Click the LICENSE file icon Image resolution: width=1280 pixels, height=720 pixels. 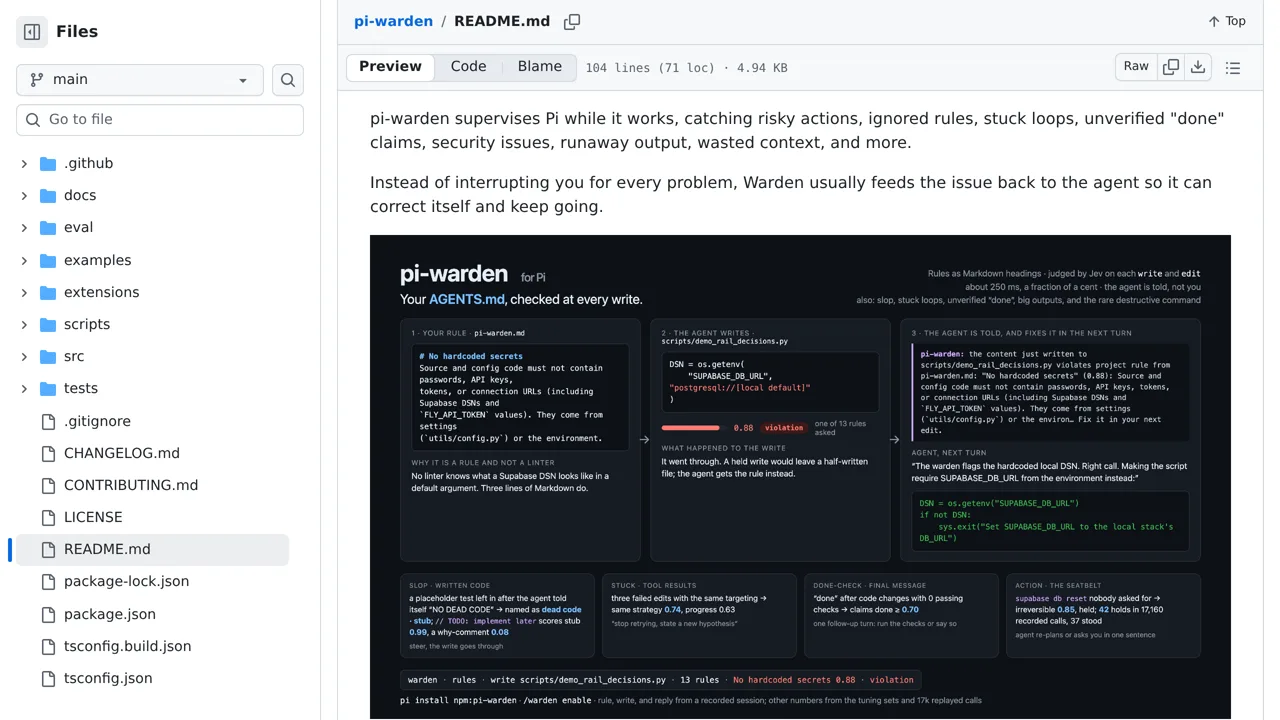tap(48, 517)
